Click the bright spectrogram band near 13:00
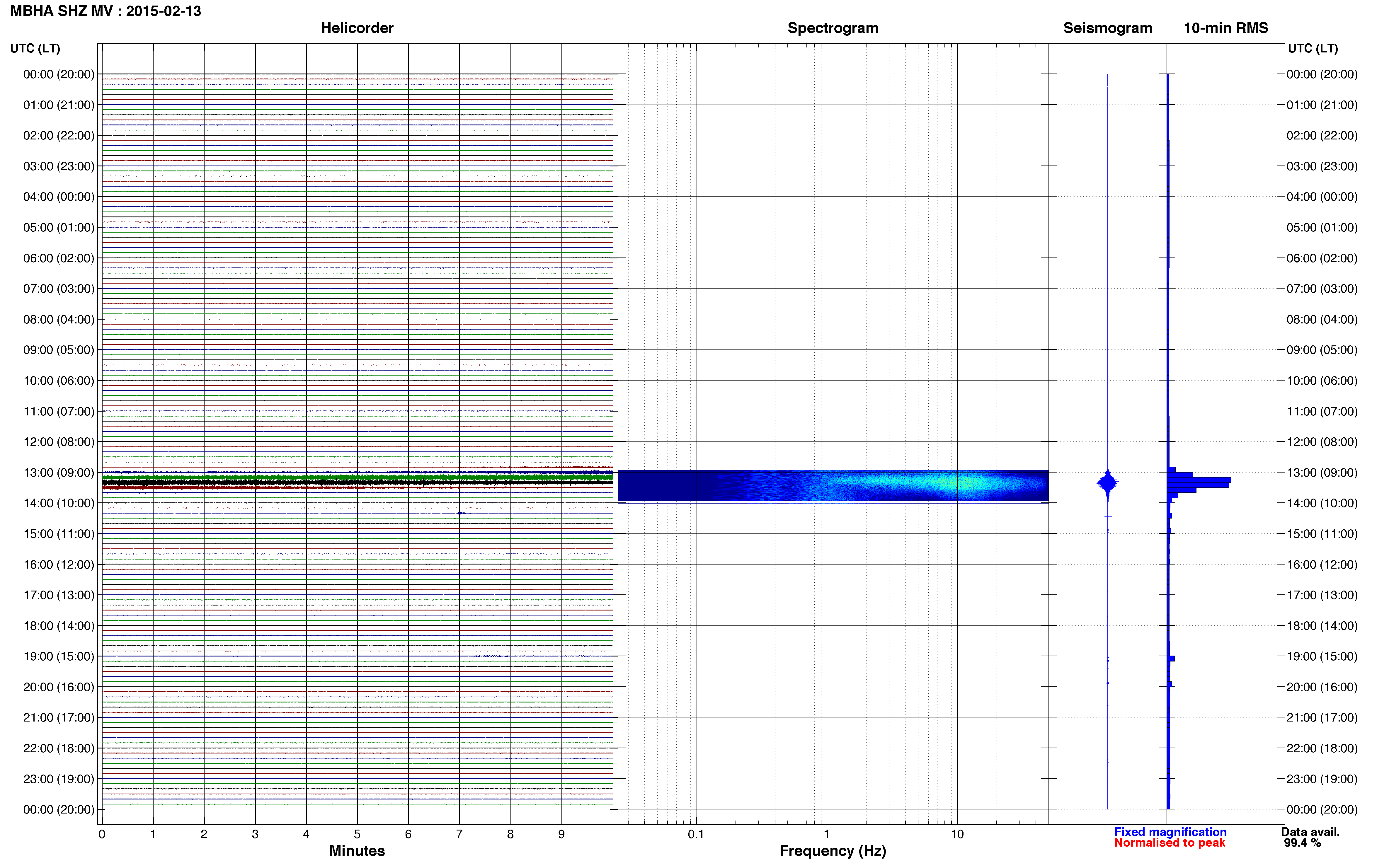The height and width of the screenshot is (868, 1389). click(833, 486)
